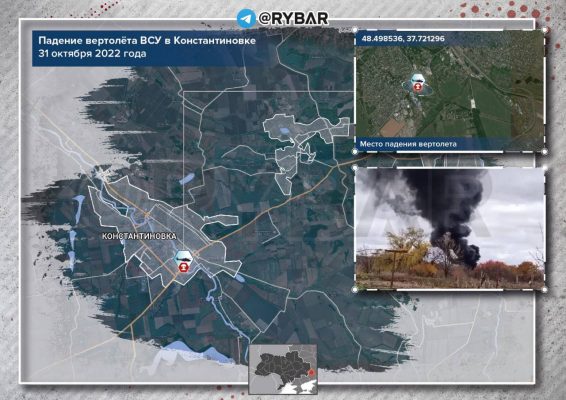This screenshot has width=566, height=400.
Task: Click the title Падение вертолёта ВСУ в Константиновке
Action: click(x=147, y=40)
